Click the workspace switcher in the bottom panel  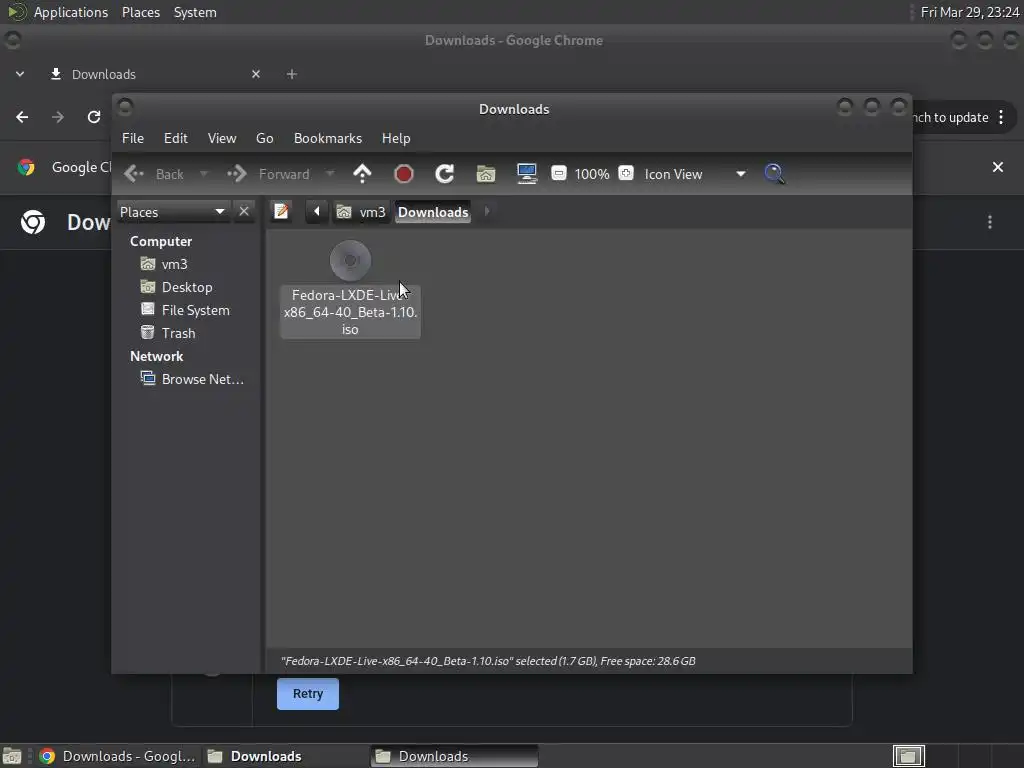click(x=909, y=756)
